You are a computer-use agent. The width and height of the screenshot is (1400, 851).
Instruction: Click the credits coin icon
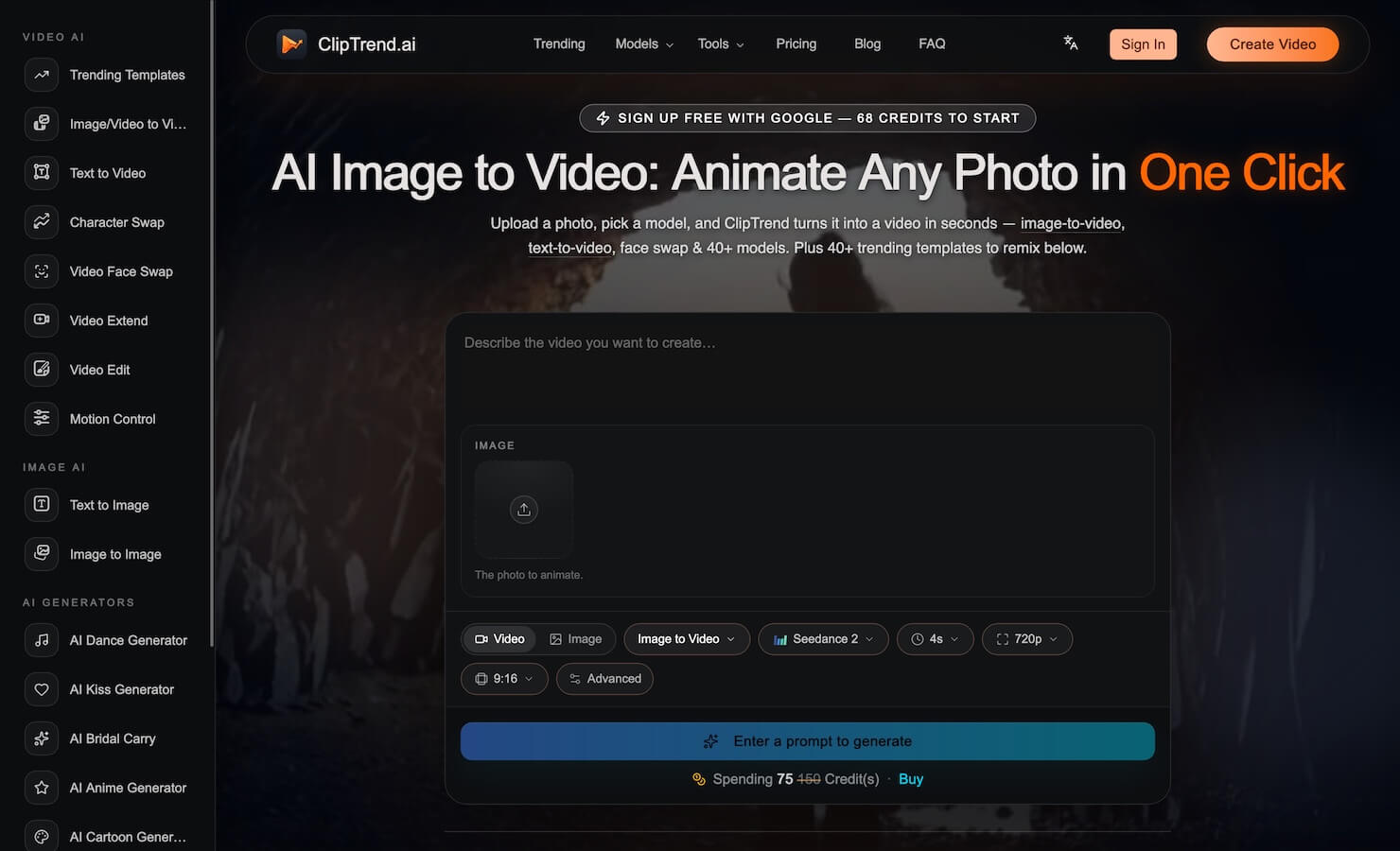[x=699, y=779]
